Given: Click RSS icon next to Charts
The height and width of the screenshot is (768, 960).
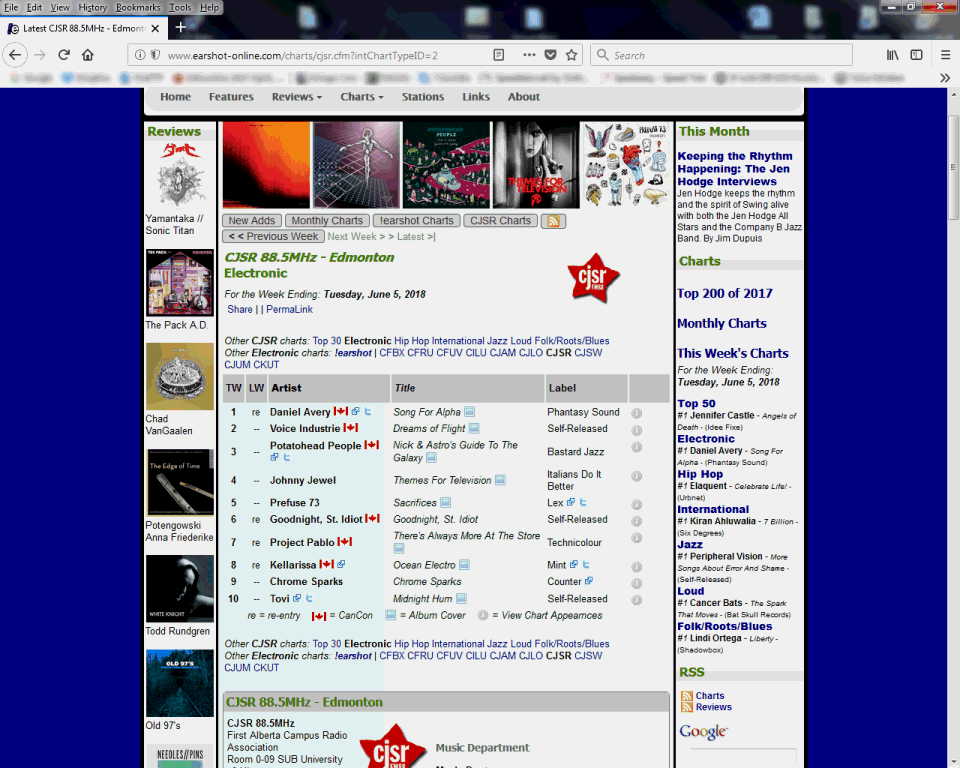Looking at the screenshot, I should 687,696.
